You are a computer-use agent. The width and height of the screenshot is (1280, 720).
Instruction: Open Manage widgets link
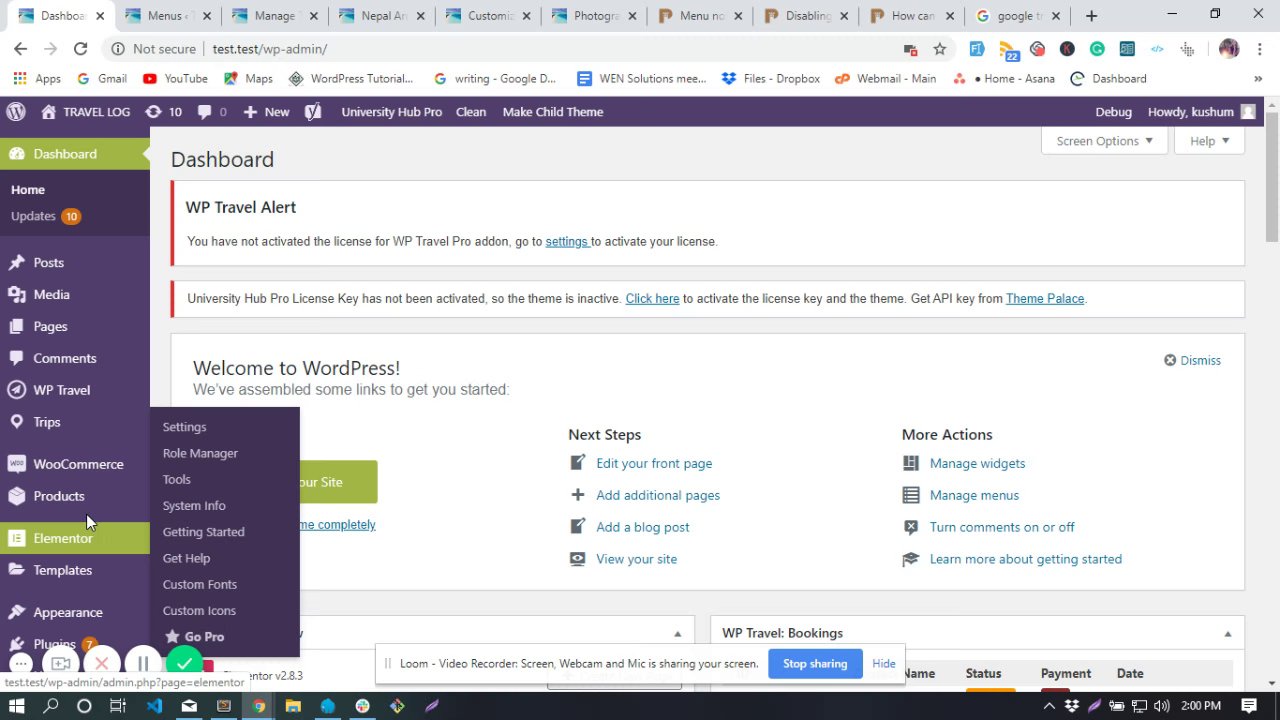pyautogui.click(x=977, y=463)
